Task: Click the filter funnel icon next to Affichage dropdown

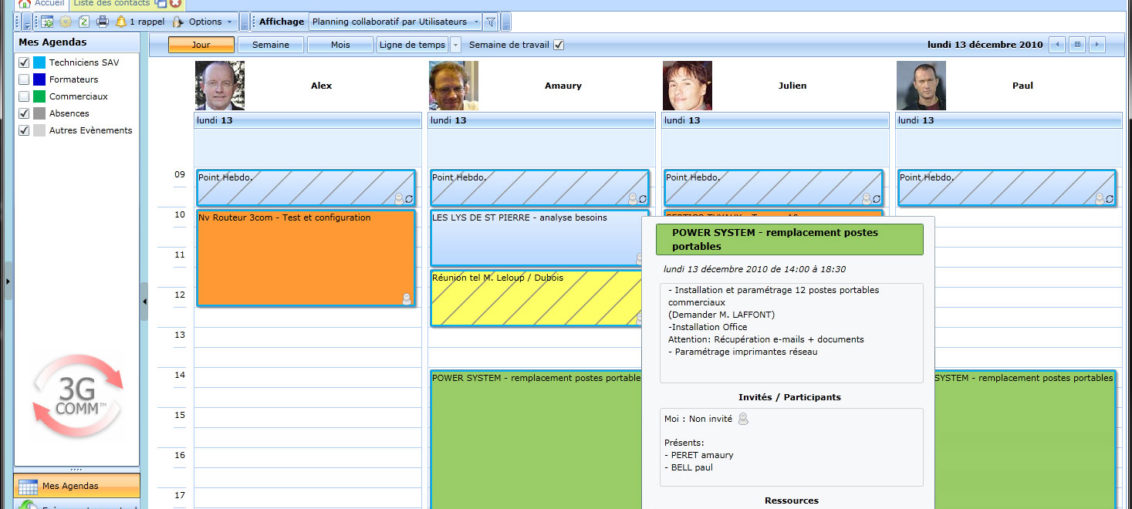Action: 491,22
